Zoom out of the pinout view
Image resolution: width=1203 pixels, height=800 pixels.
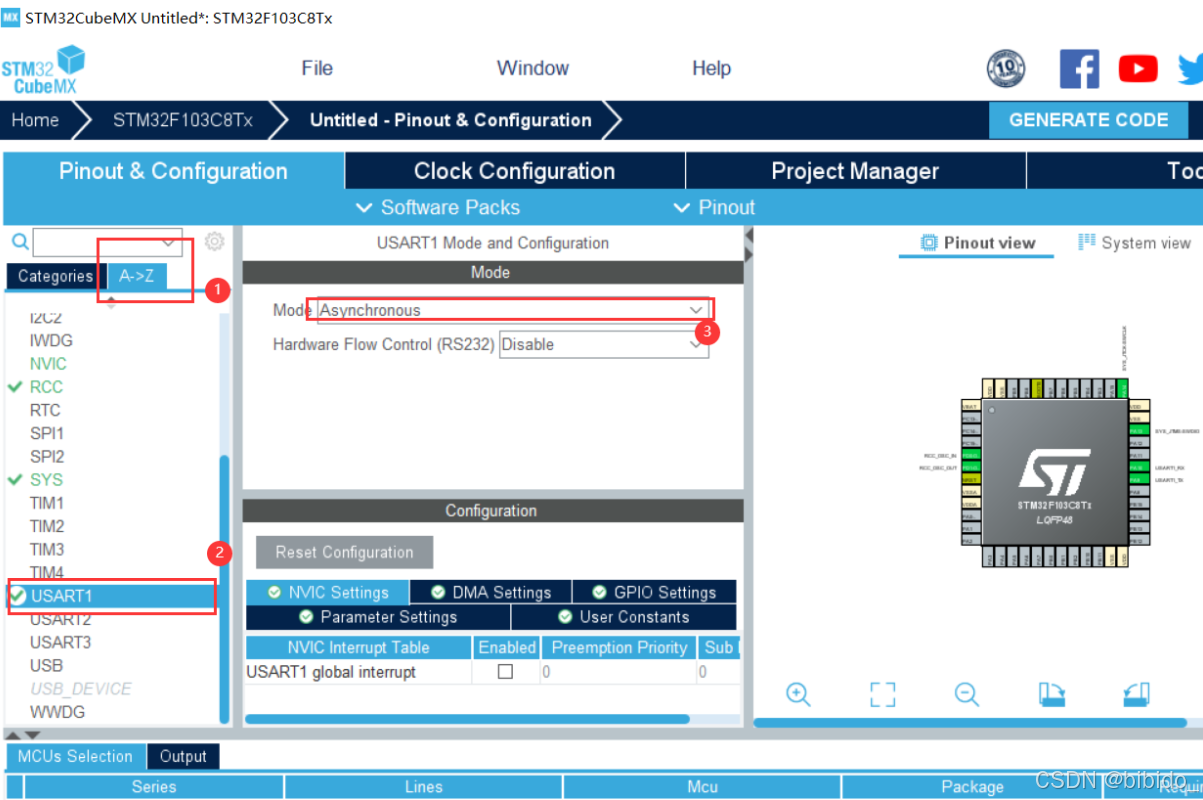[x=966, y=694]
